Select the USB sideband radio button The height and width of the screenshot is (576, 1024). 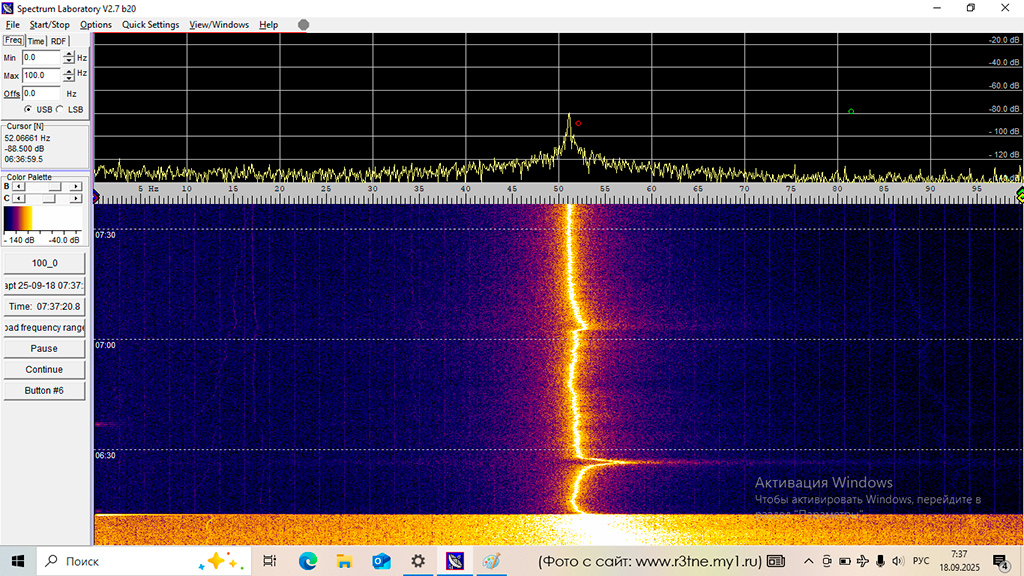[28, 109]
